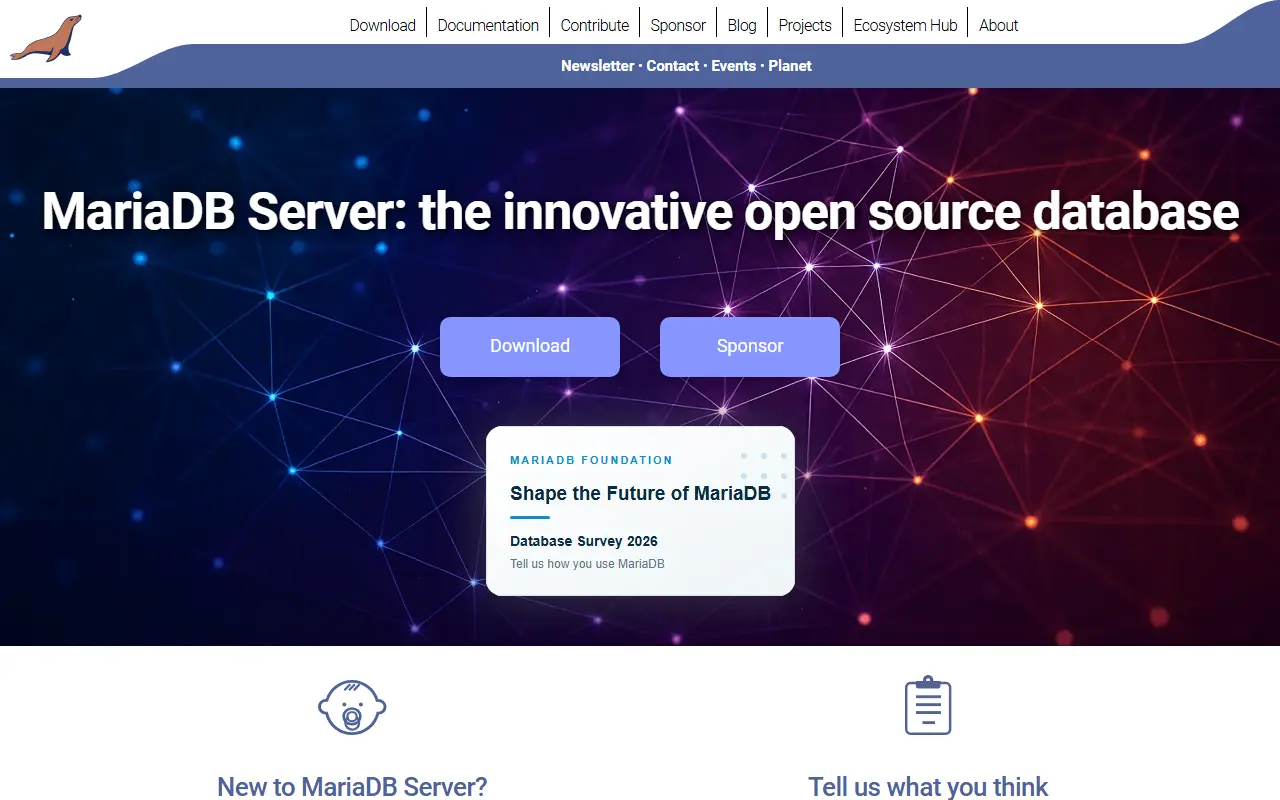The height and width of the screenshot is (800, 1280).
Task: Open the Documentation menu item
Action: tap(488, 25)
